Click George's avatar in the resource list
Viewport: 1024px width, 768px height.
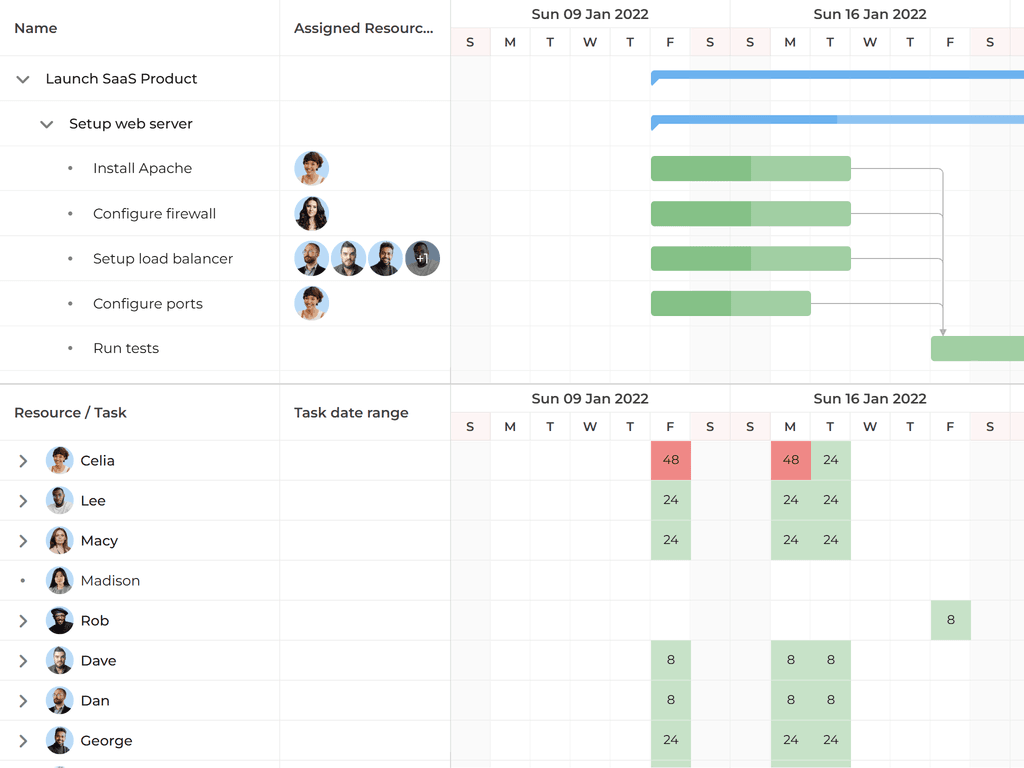pos(59,740)
